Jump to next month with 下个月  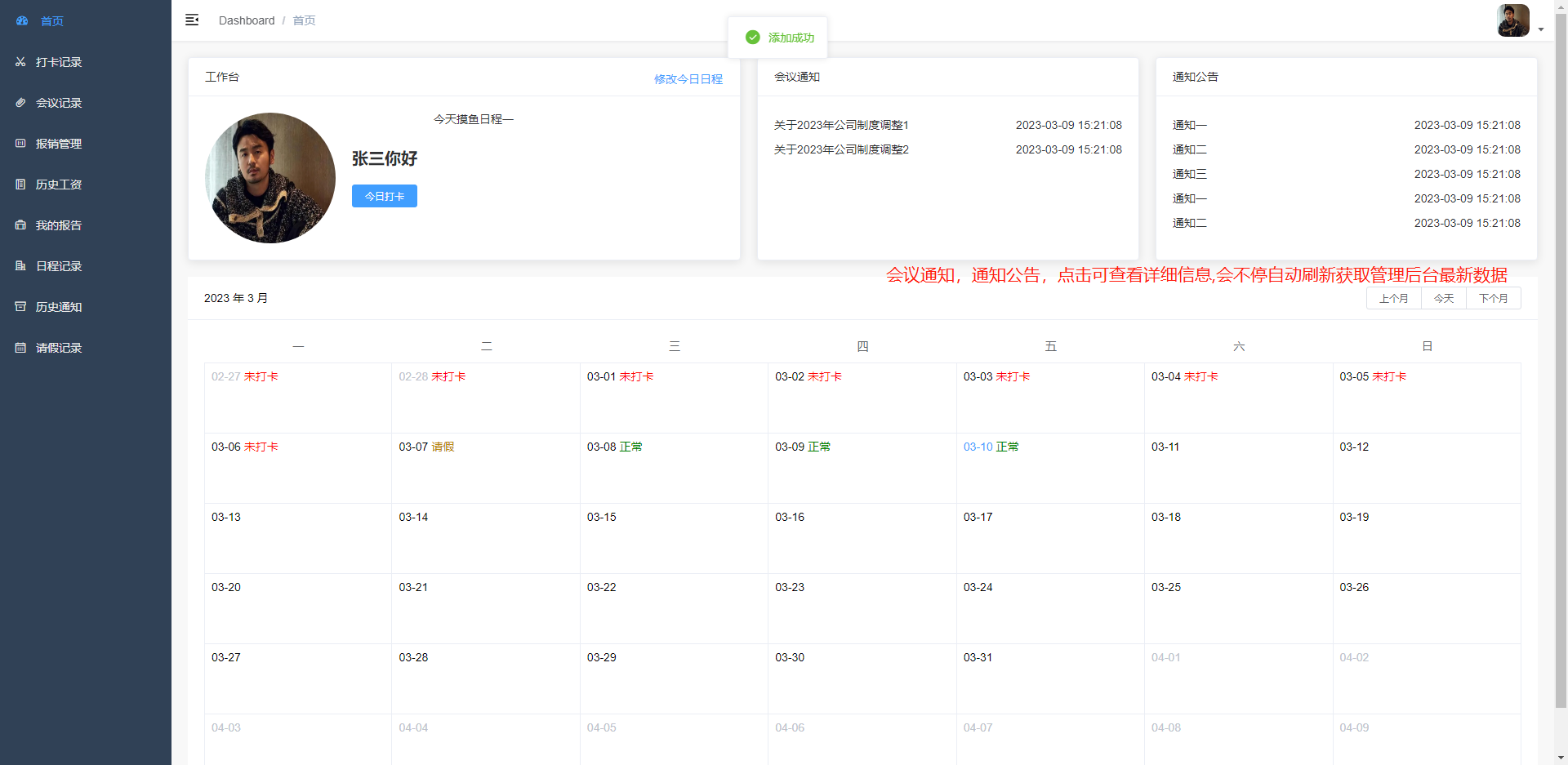tap(1493, 298)
